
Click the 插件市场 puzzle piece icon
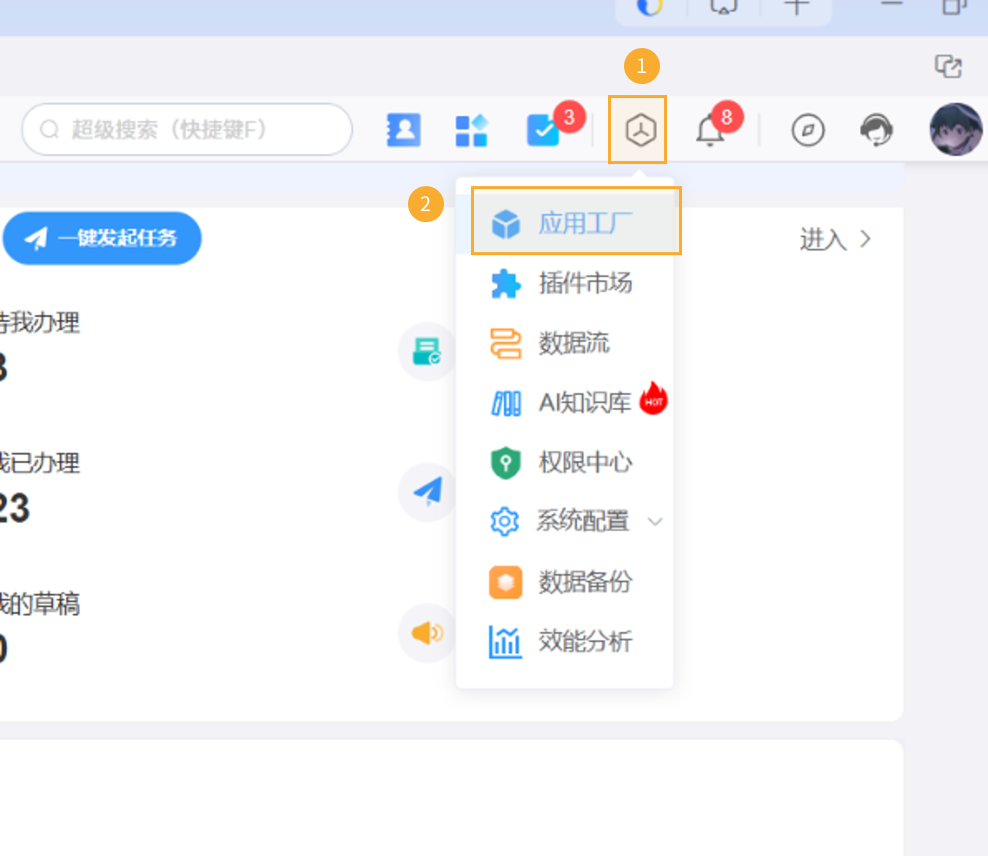coord(505,283)
